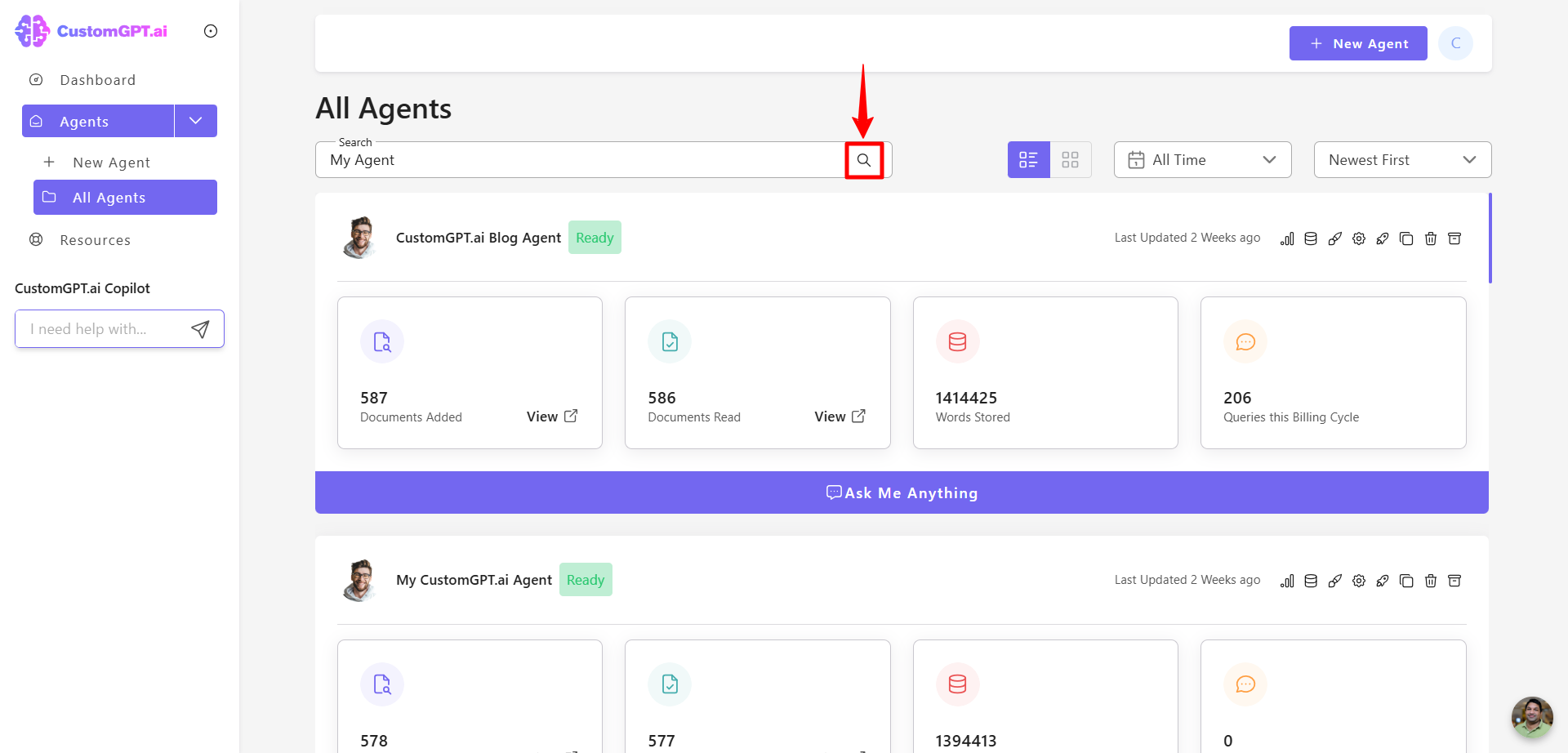1568x753 pixels.
Task: Open analytics for My CustomGPT.ai Agent
Action: click(x=1287, y=581)
